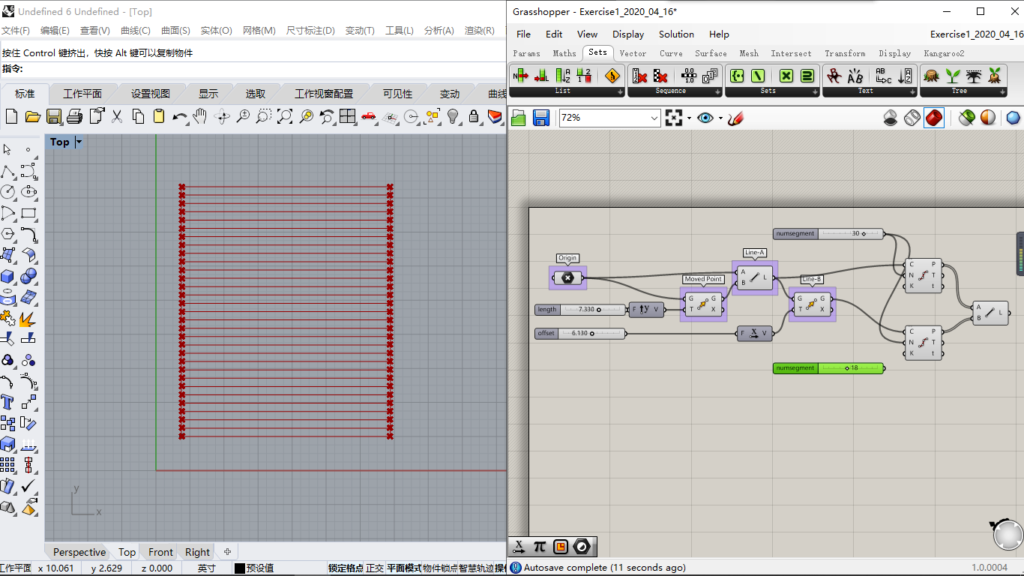The height and width of the screenshot is (576, 1024).
Task: Toggle the red shaded preview mode button
Action: tap(934, 118)
